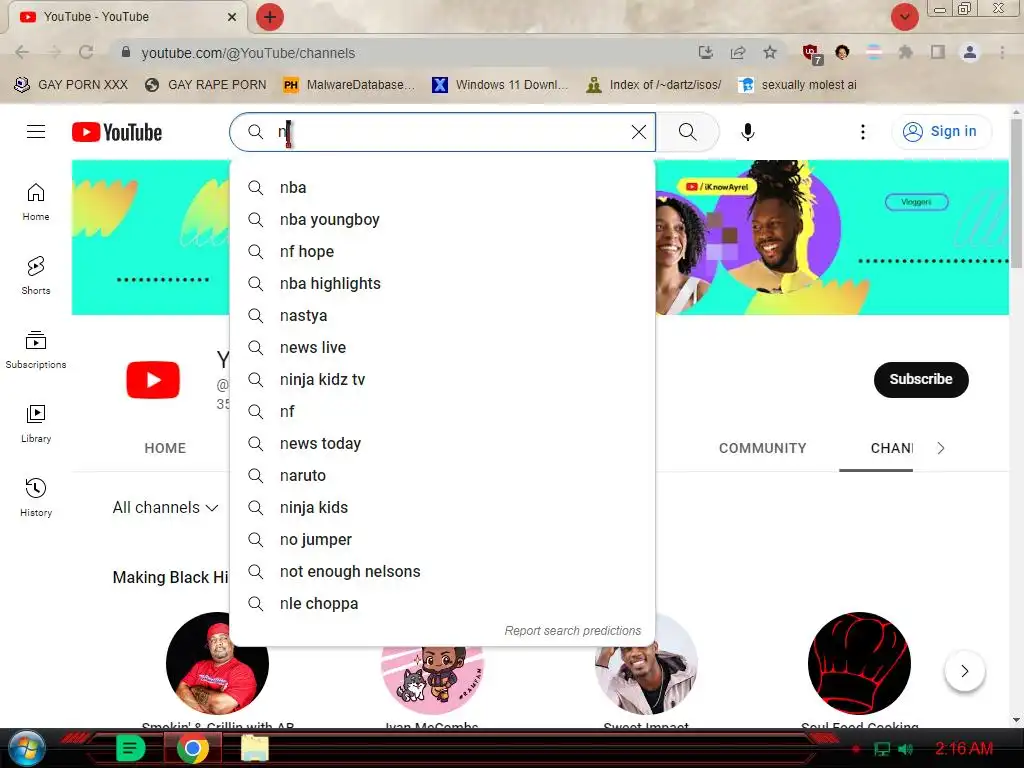Subscribe to the YouTube channel
Screen dimensions: 1024x768
click(x=921, y=379)
